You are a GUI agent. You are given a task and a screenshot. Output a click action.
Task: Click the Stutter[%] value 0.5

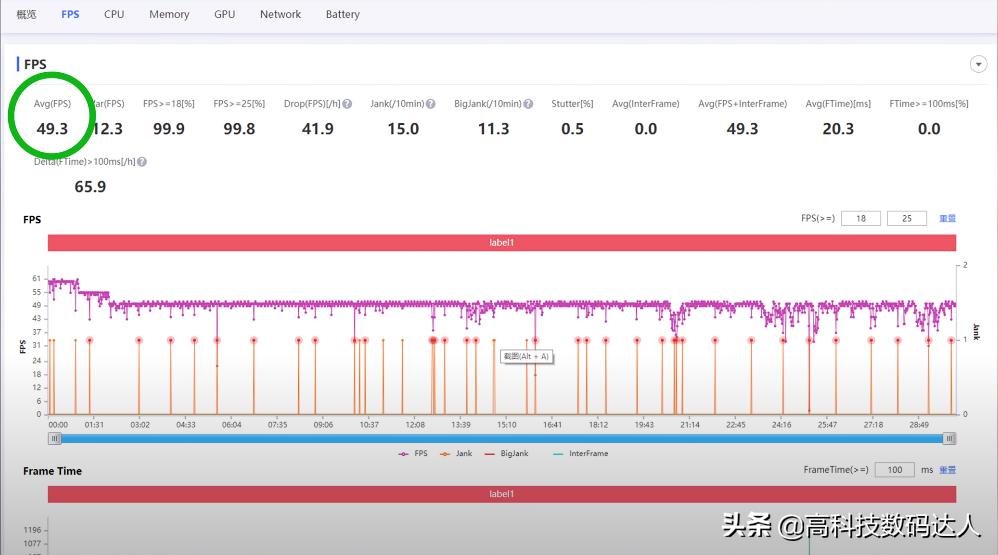[x=572, y=129]
